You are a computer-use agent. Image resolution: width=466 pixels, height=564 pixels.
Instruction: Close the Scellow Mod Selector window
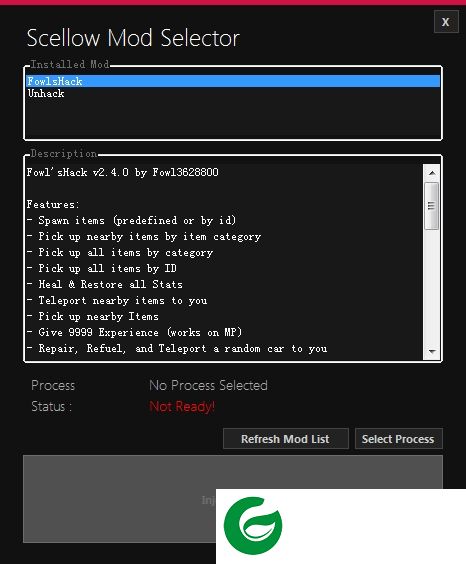click(x=446, y=22)
